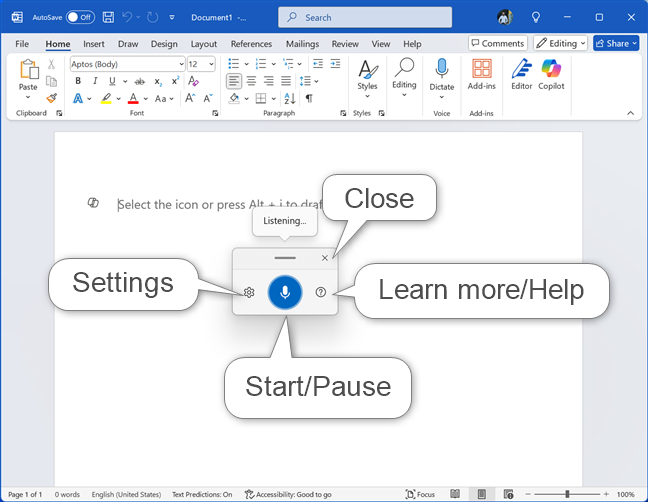Shrink the font size
Image resolution: width=648 pixels, height=502 pixels.
point(207,98)
